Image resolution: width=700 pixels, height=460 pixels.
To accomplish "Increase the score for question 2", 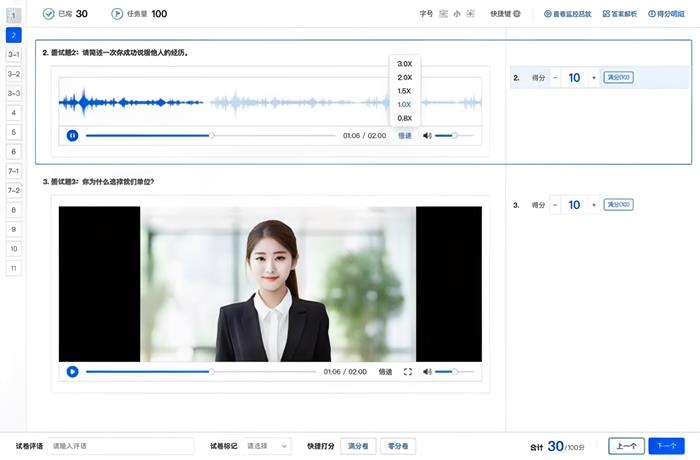I will click(594, 77).
